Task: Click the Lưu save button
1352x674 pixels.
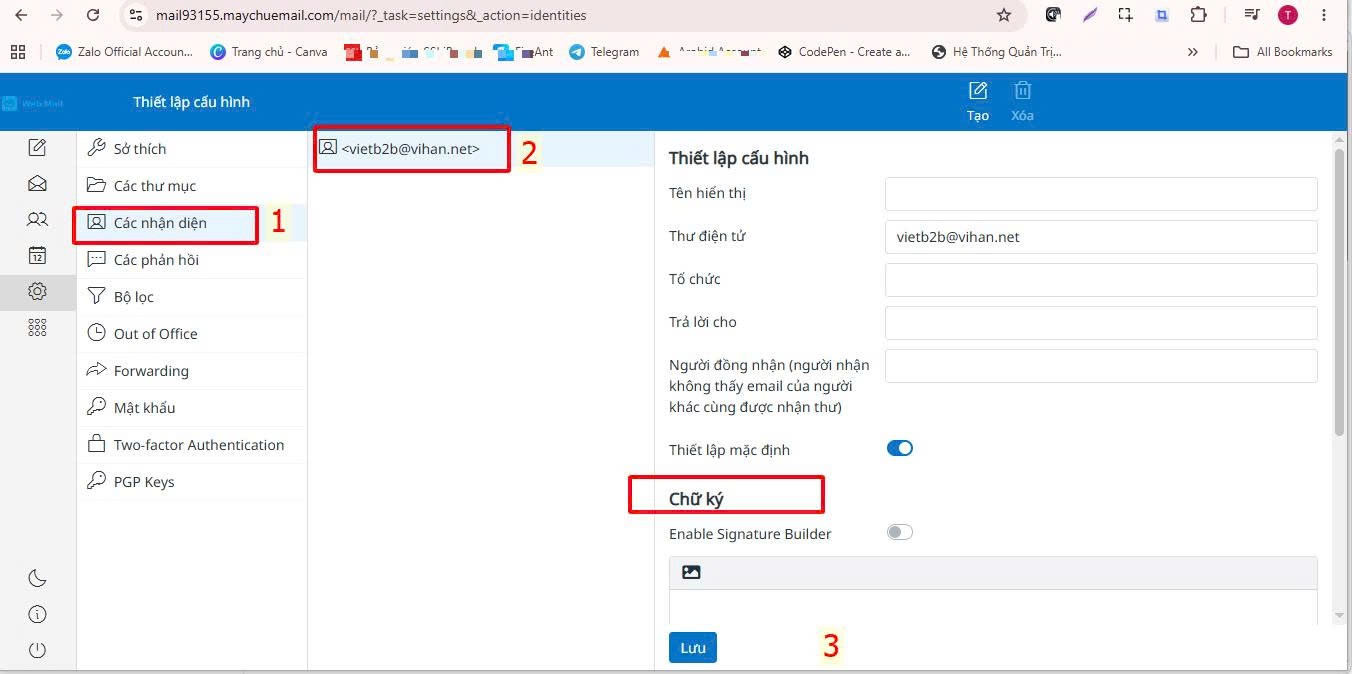Action: [693, 648]
